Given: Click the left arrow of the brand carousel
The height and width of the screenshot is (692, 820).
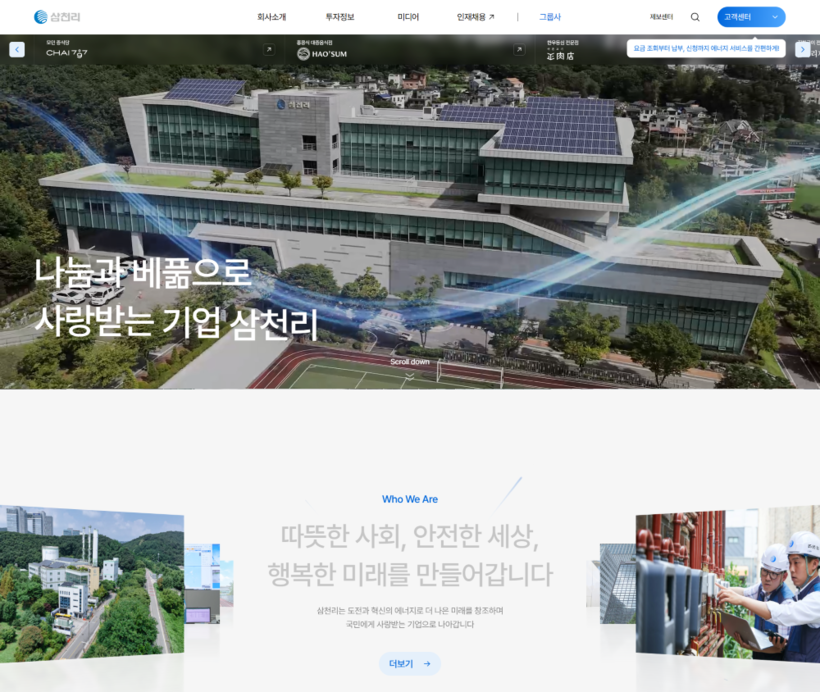Looking at the screenshot, I should pos(17,49).
